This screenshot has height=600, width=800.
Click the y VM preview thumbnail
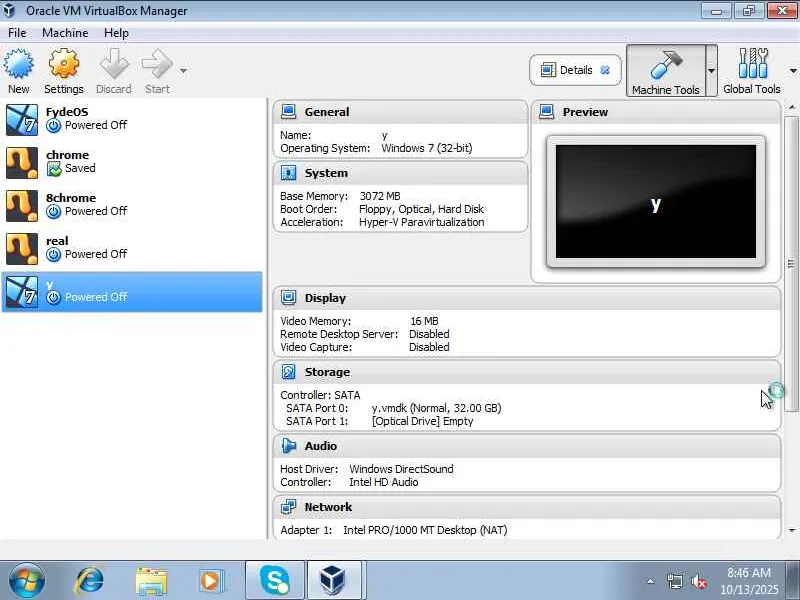pos(656,202)
